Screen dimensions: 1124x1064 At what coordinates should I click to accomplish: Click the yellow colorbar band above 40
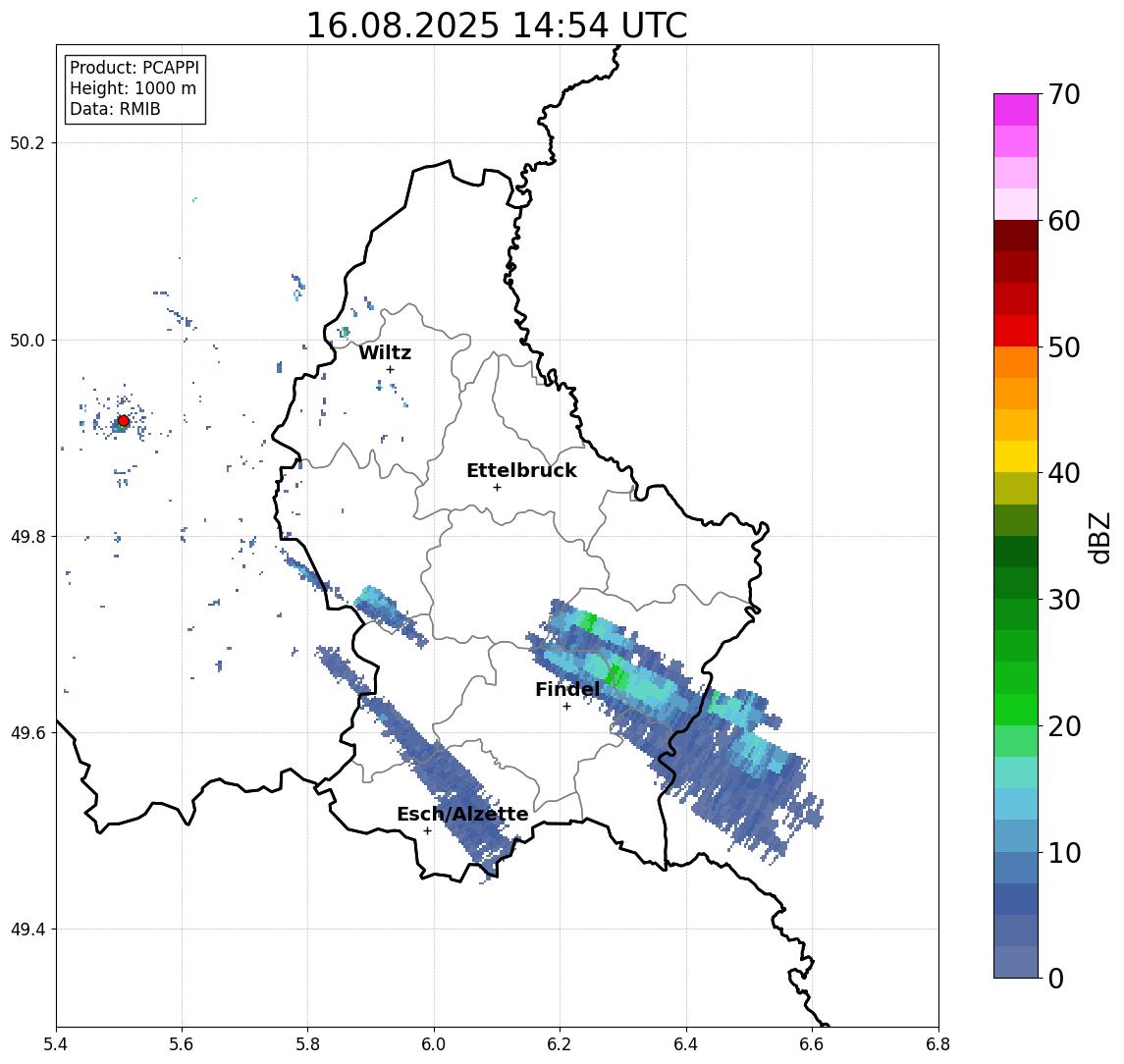tap(1016, 456)
